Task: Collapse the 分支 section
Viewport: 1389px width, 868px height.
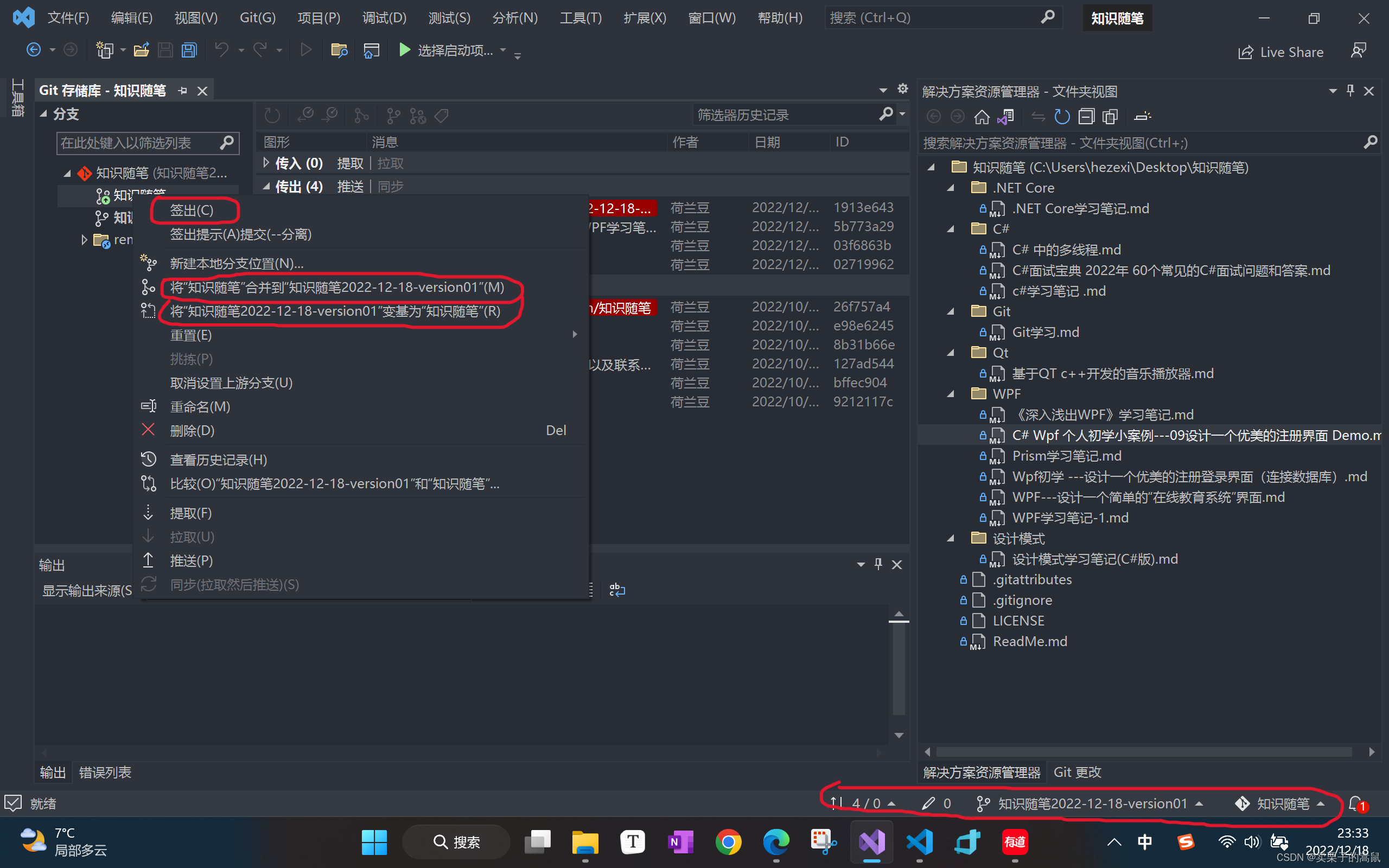Action: coord(43,114)
